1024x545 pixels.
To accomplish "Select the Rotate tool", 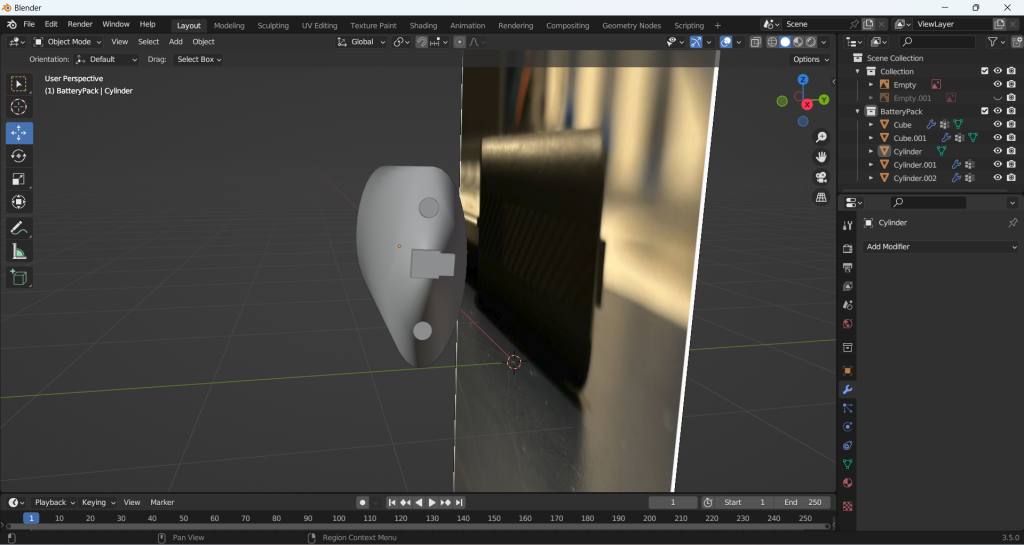I will click(x=19, y=156).
